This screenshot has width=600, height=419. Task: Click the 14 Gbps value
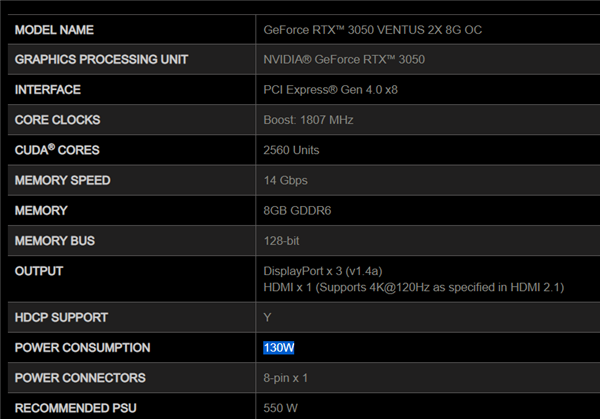coord(286,180)
